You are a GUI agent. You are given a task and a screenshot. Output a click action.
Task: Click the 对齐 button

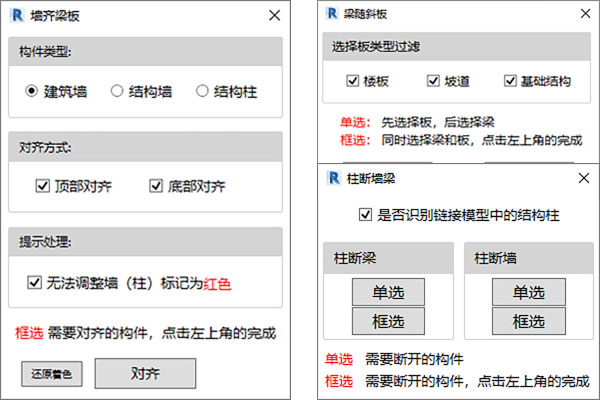[x=145, y=373]
